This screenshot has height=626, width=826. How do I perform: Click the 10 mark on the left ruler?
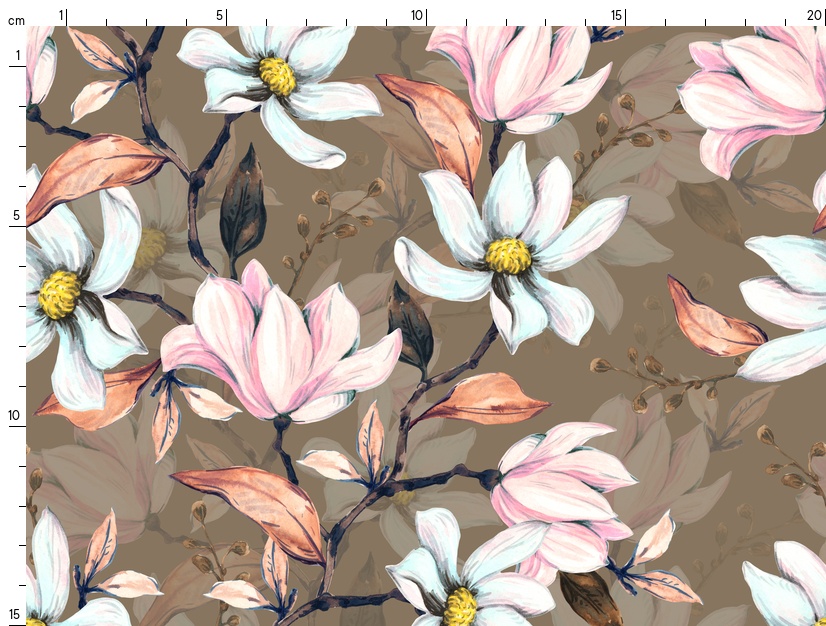point(15,415)
